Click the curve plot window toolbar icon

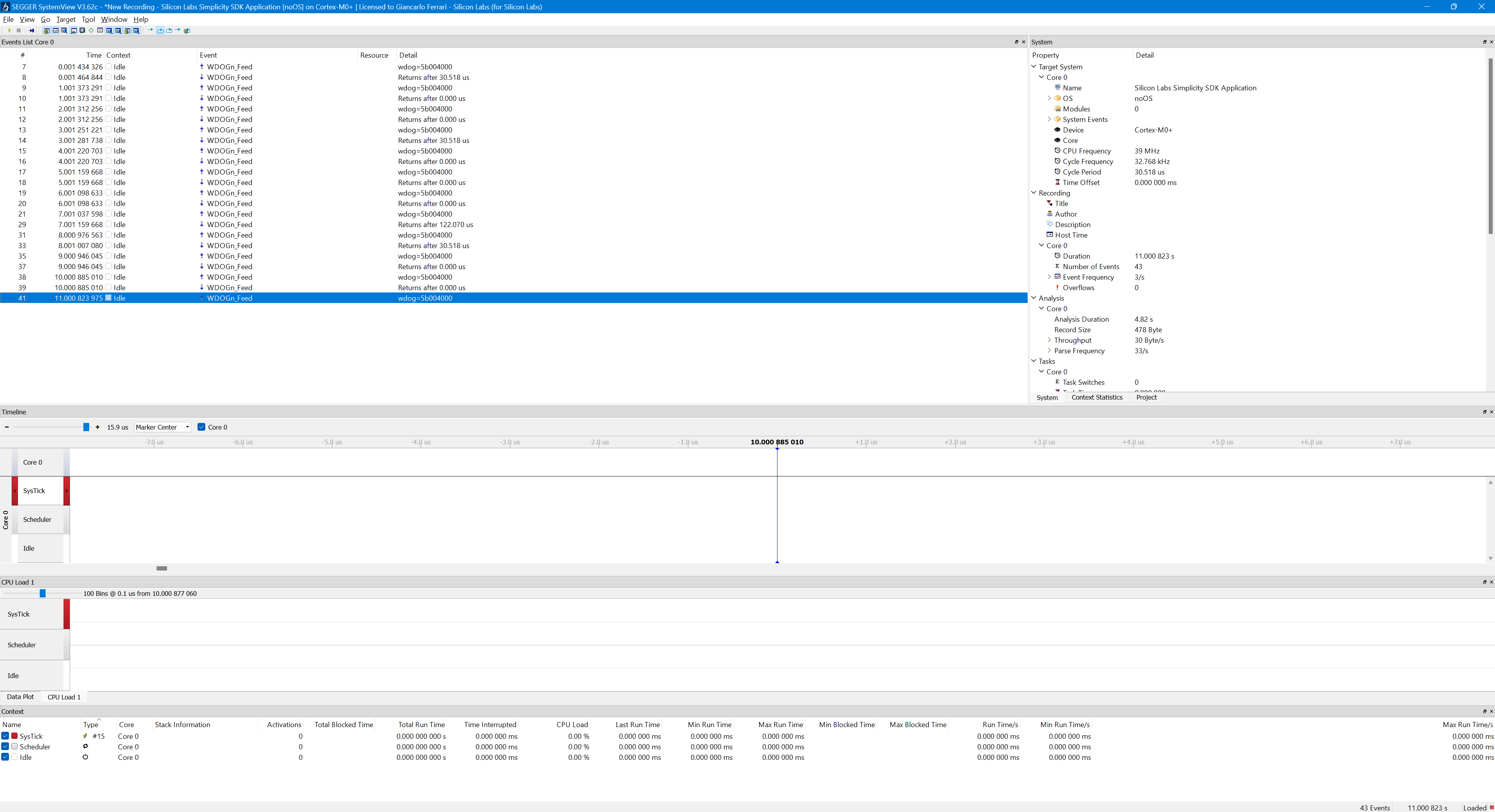(56, 31)
